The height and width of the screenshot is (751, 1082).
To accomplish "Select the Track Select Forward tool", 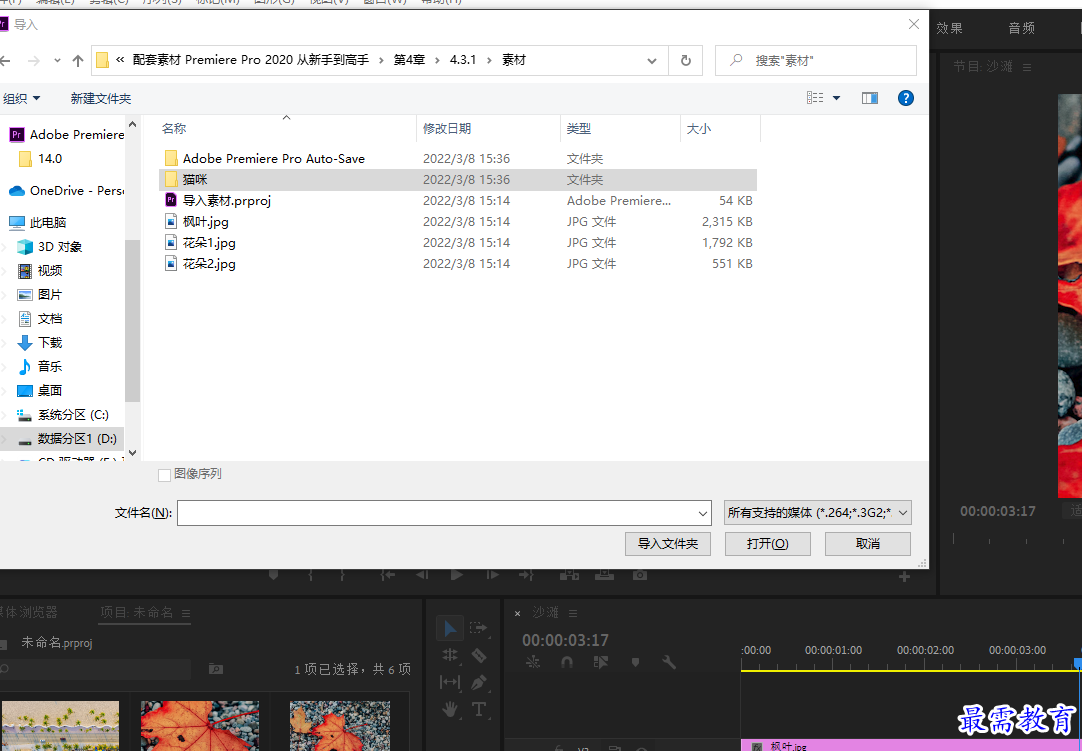I will coord(478,627).
